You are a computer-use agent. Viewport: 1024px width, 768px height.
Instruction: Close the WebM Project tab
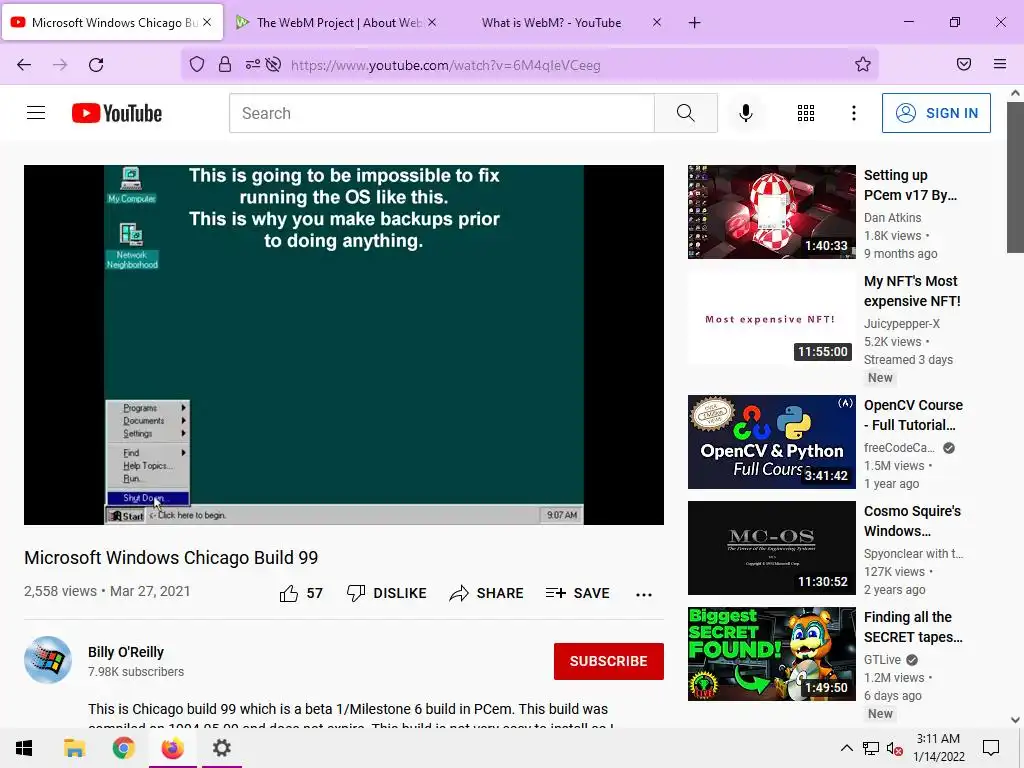(x=432, y=22)
